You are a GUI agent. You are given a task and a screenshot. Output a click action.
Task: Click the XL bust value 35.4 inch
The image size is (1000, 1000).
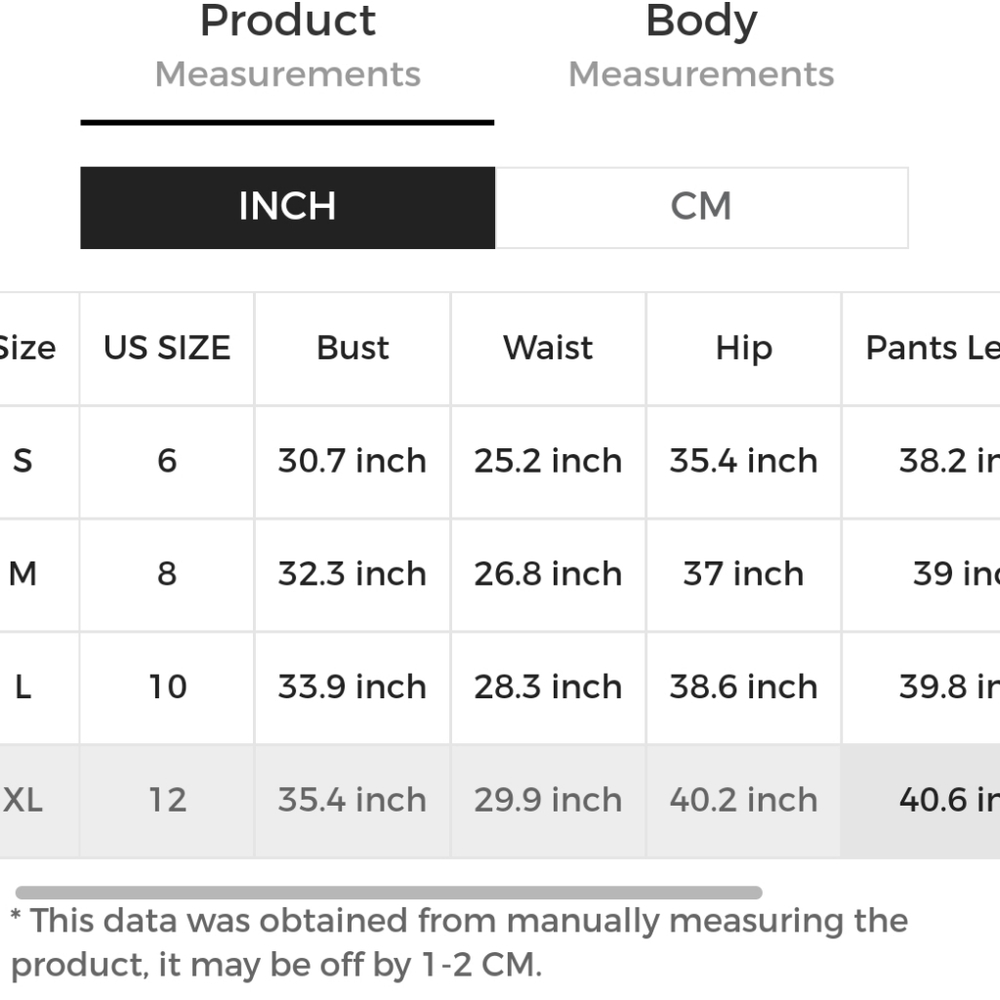[353, 800]
